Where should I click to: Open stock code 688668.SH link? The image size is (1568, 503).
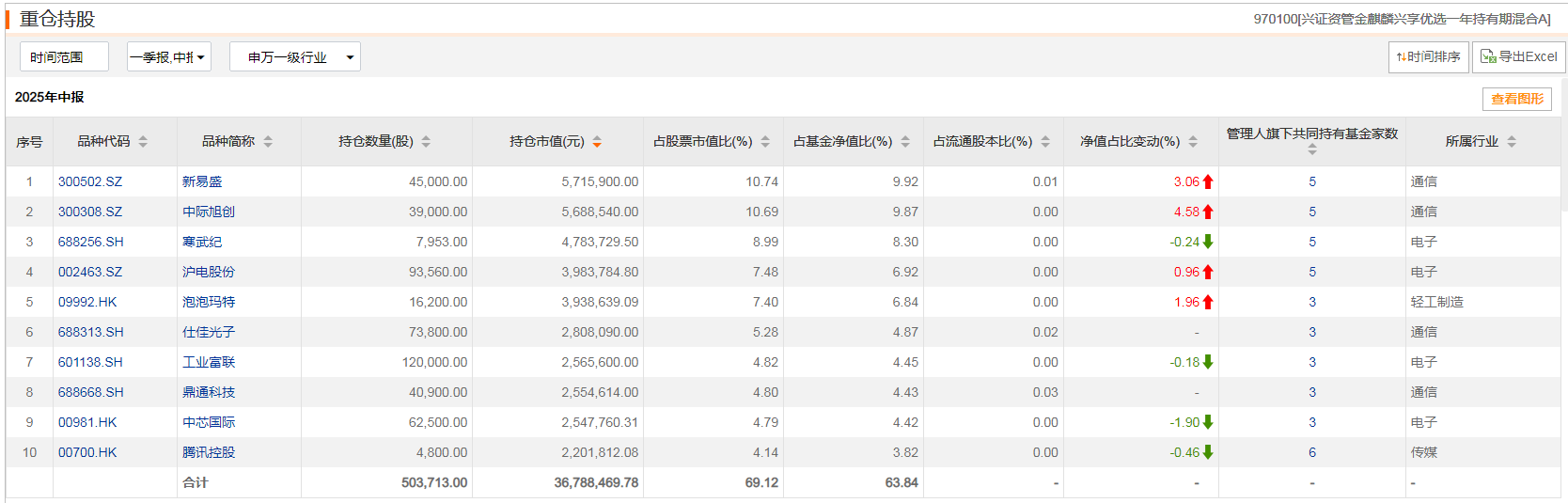click(x=91, y=392)
